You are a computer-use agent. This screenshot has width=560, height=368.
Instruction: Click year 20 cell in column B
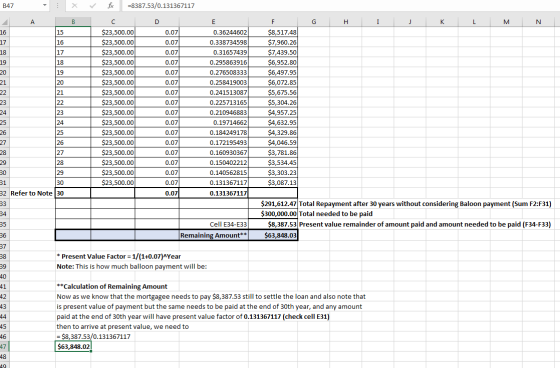click(73, 82)
